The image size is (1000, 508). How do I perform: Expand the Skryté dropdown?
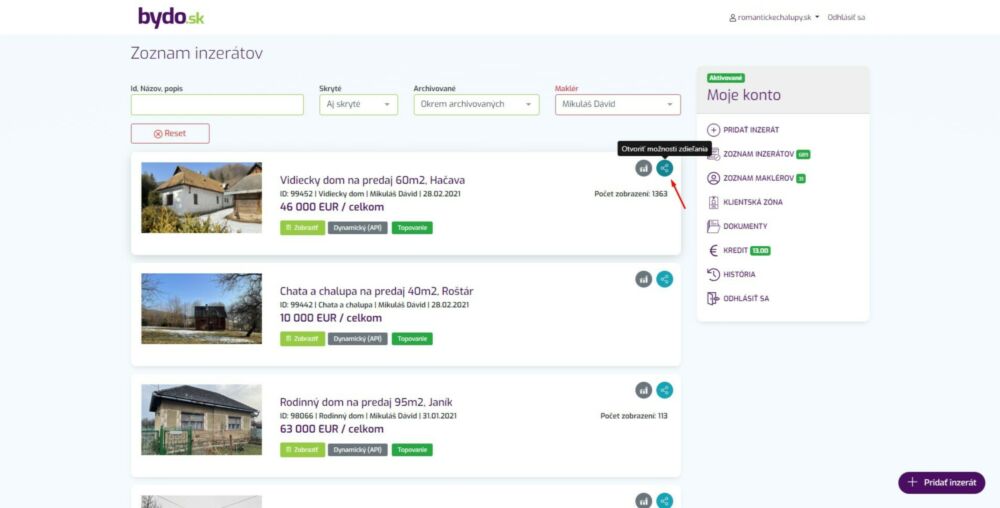[358, 104]
